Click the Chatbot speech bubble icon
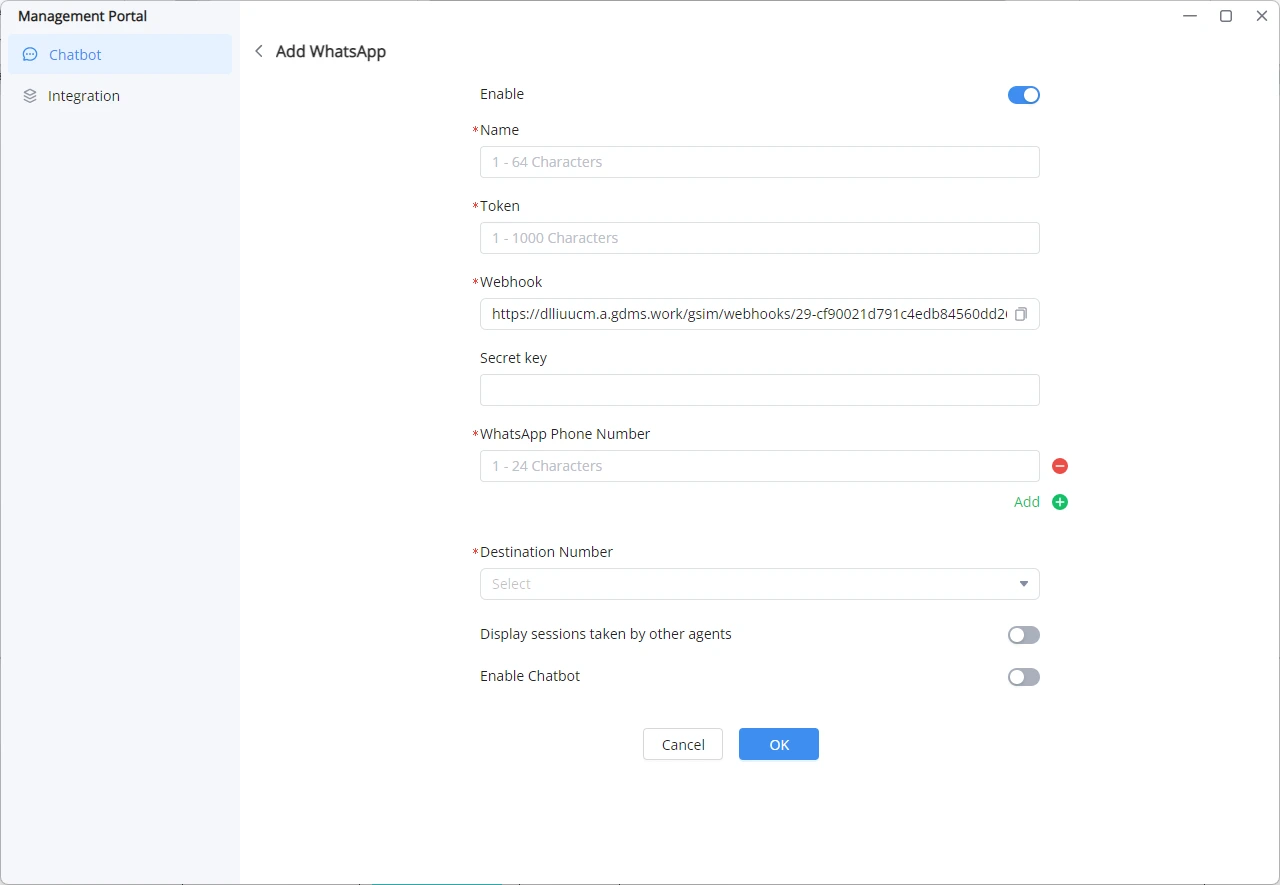The width and height of the screenshot is (1280, 885). pos(30,55)
